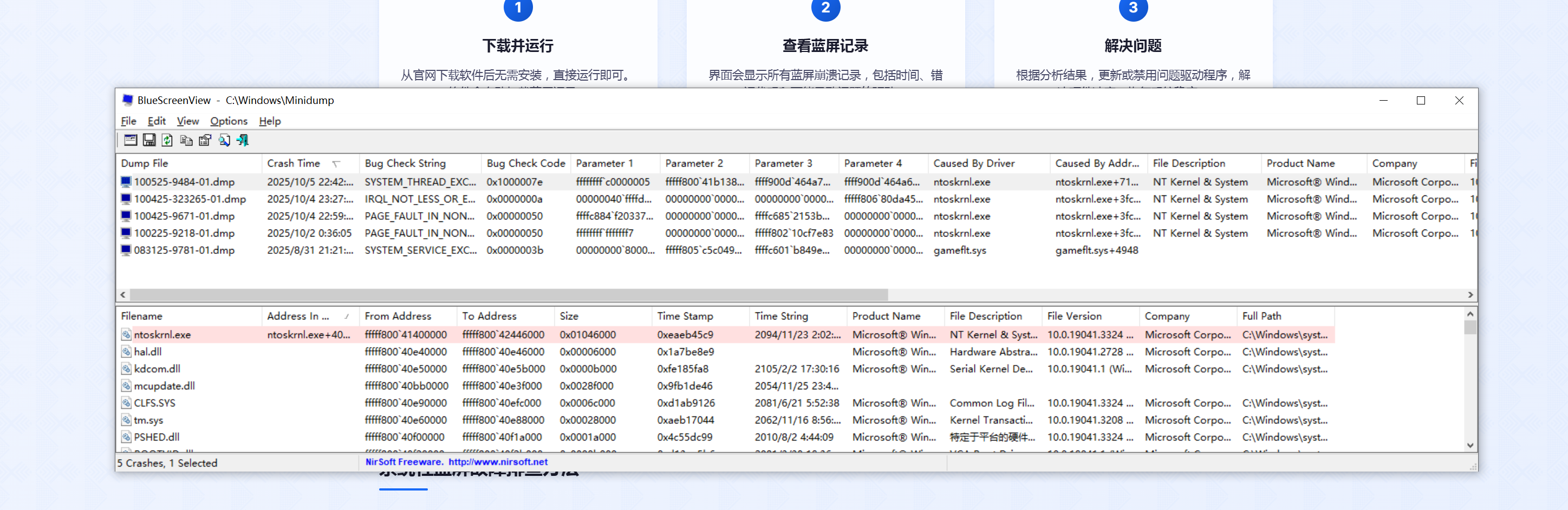Sort by Bug Check Code column header
The width and height of the screenshot is (1568, 510).
coord(526,163)
